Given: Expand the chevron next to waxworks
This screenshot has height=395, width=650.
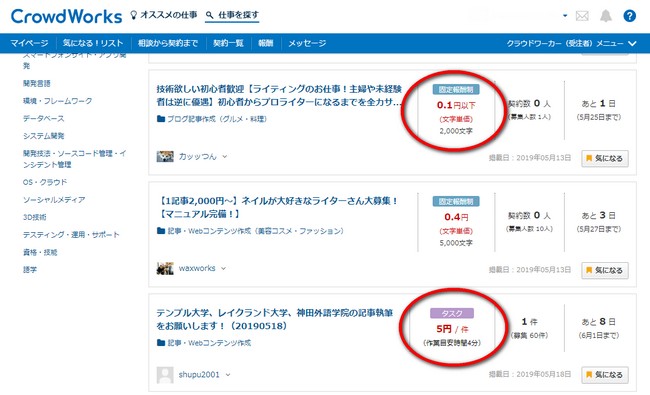Looking at the screenshot, I should [223, 269].
